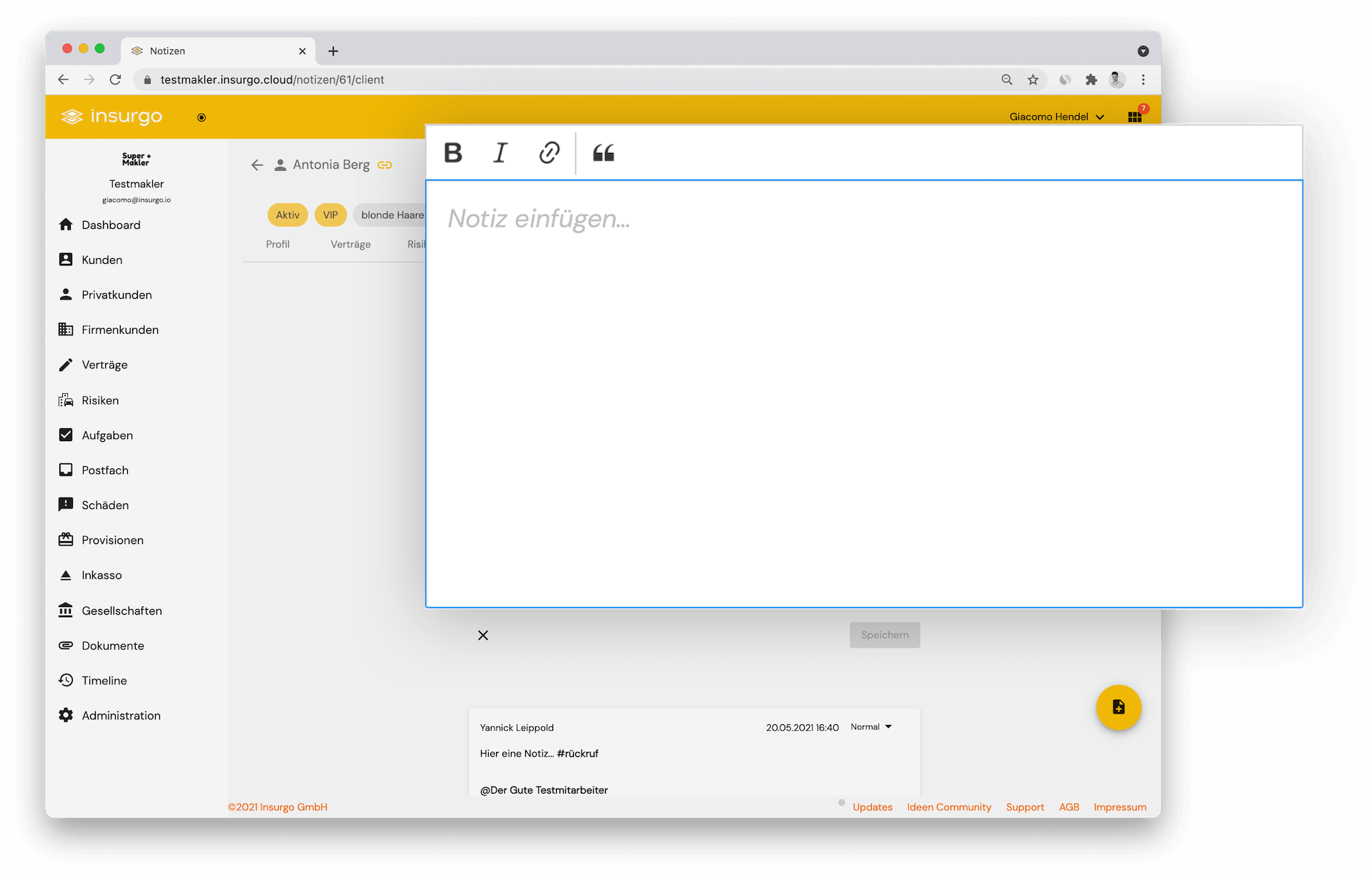Switch to the Verträge tab under client header
Image resolution: width=1372 pixels, height=878 pixels.
click(x=350, y=244)
